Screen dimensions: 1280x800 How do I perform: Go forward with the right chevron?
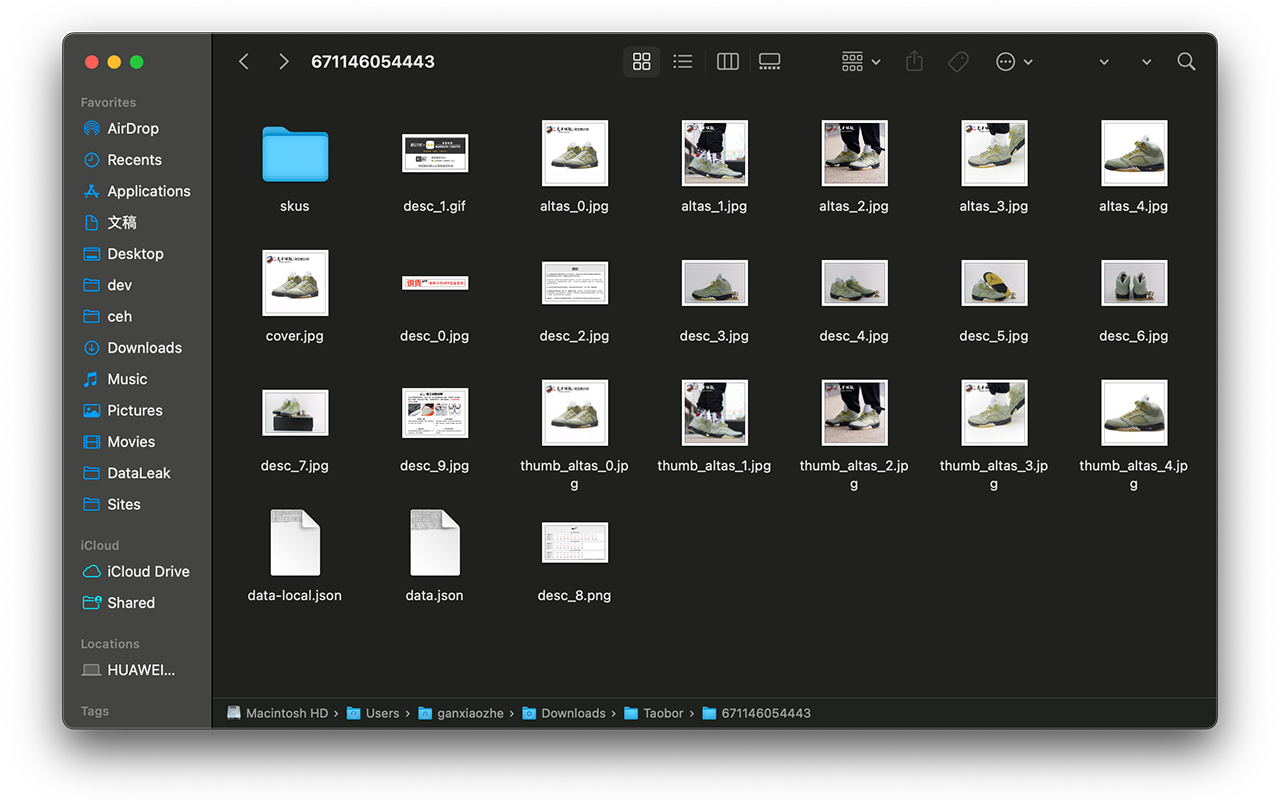click(284, 62)
